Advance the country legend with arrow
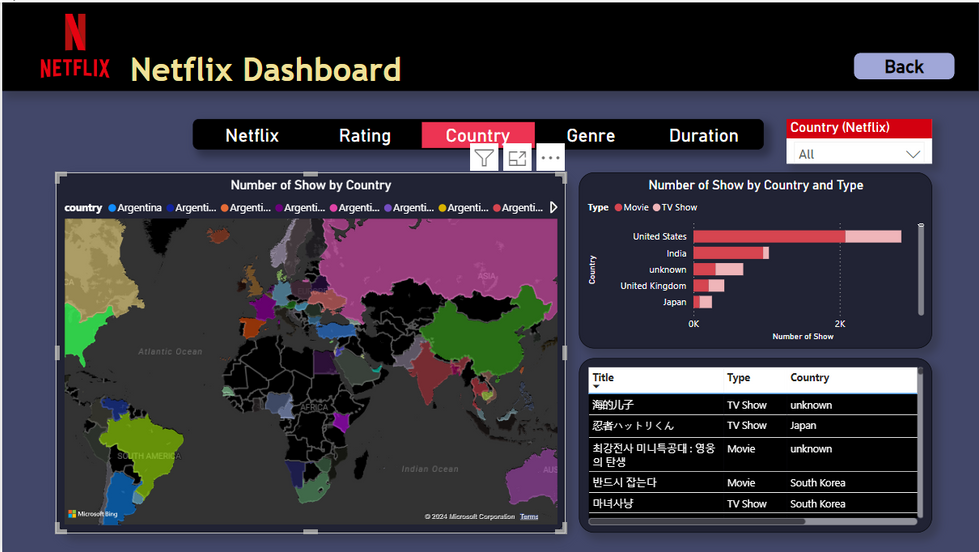 553,207
